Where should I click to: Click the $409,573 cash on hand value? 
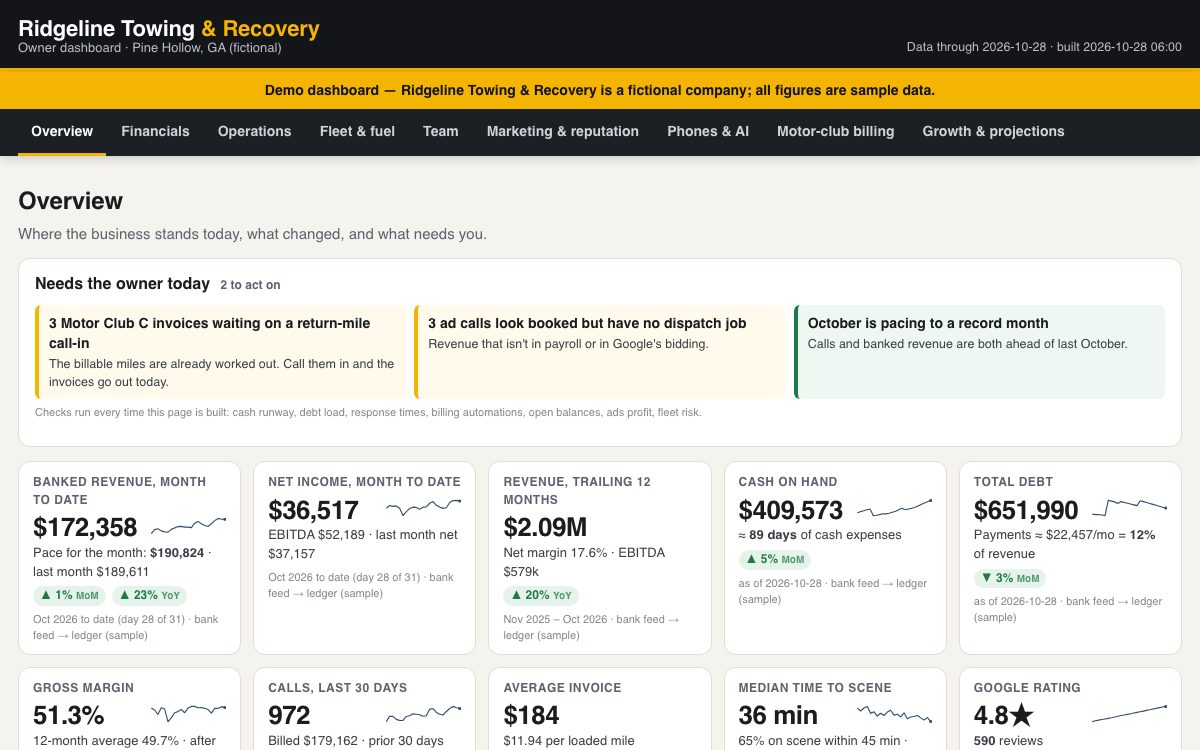point(791,510)
